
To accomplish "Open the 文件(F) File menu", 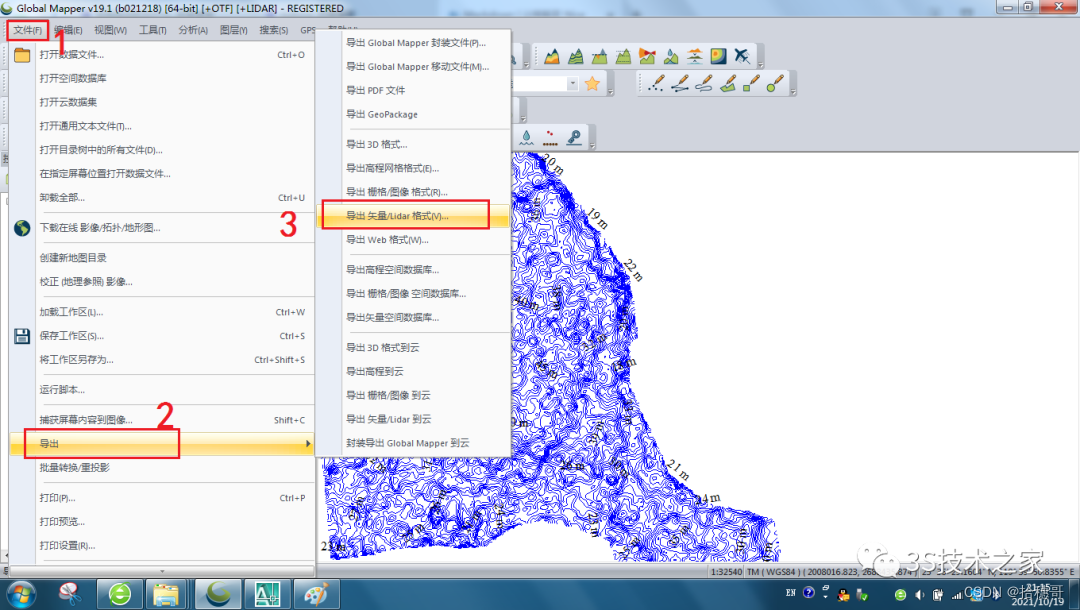I will [28, 30].
